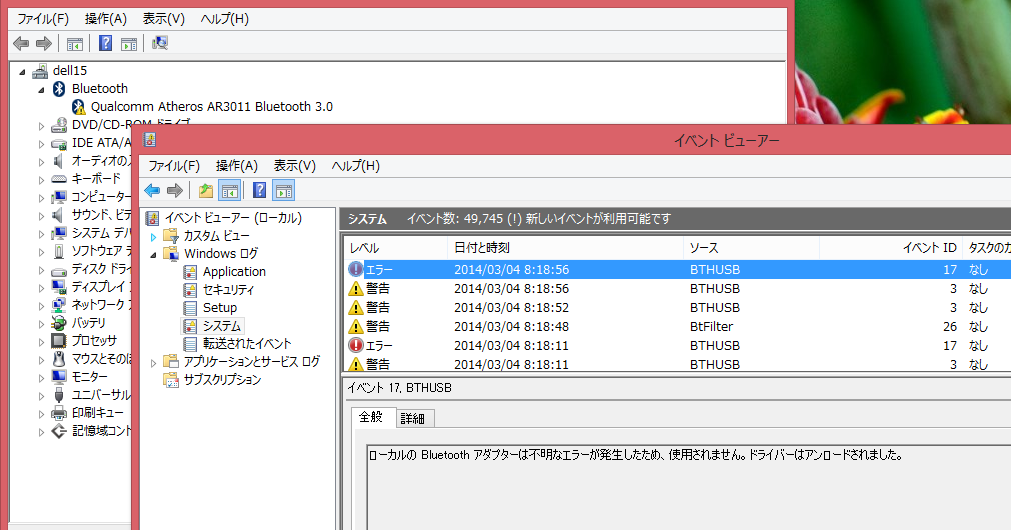Click Forward arrow in Device Manager toolbar
1011x530 pixels.
(x=44, y=44)
